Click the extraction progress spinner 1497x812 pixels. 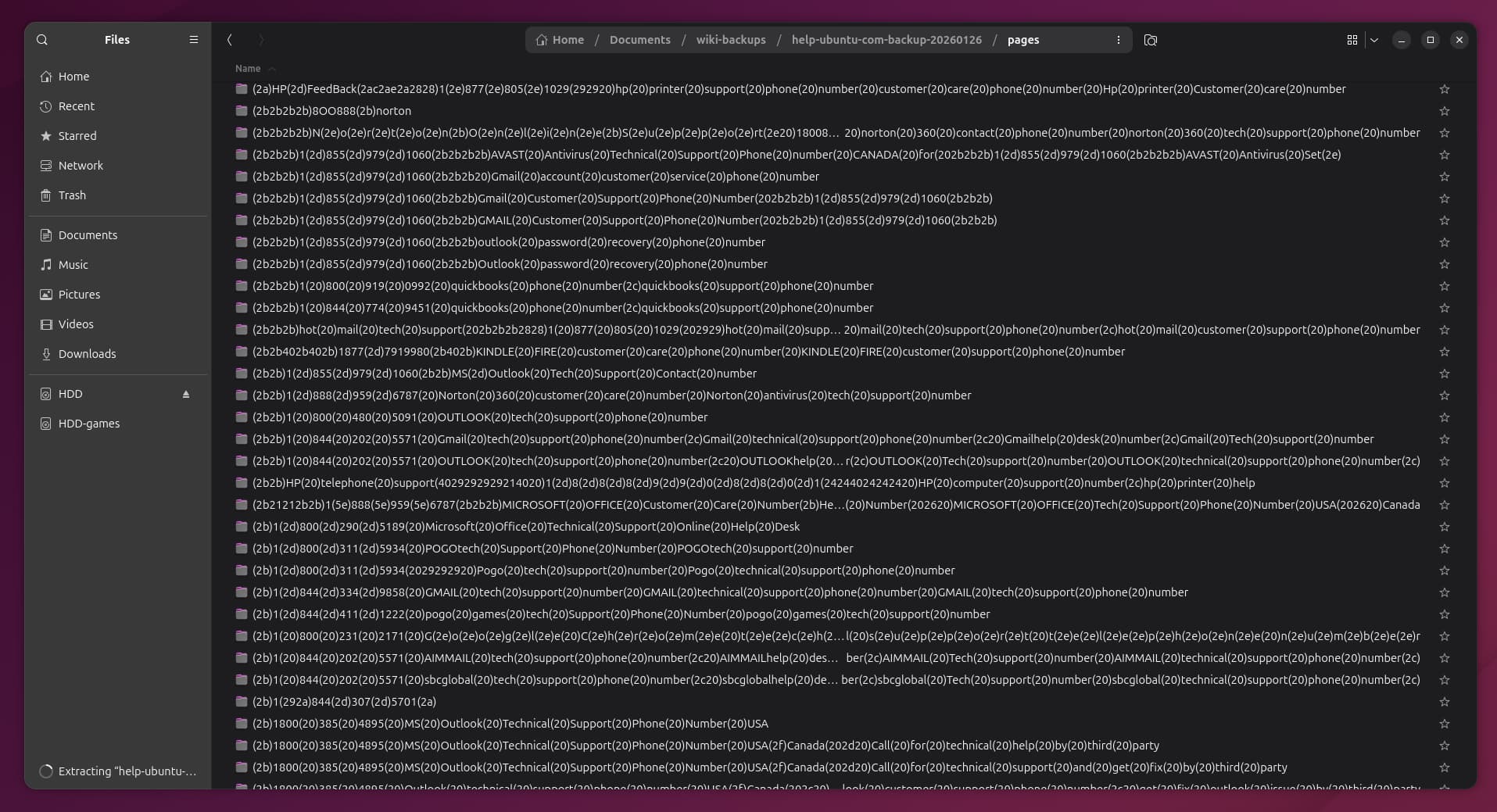(x=46, y=771)
